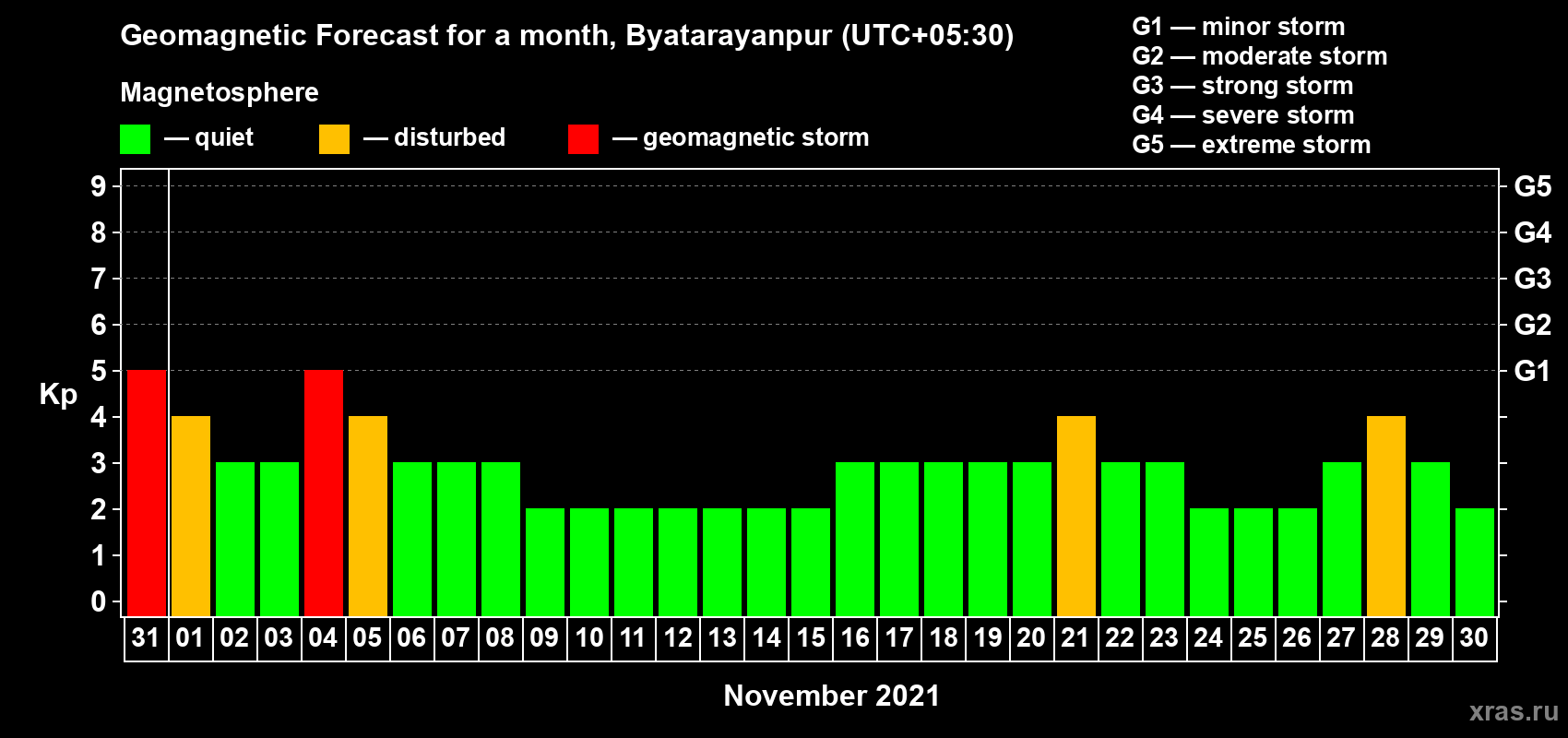Screen dimensions: 1568x738
Task: Select the green bar for day 09
Action: pyautogui.click(x=545, y=562)
